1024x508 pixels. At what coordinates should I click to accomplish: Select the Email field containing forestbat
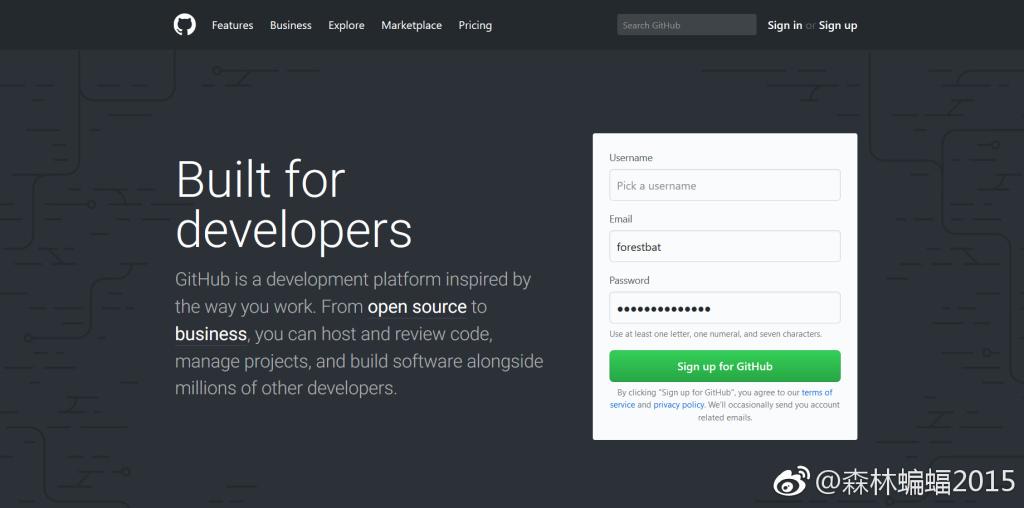(x=725, y=247)
